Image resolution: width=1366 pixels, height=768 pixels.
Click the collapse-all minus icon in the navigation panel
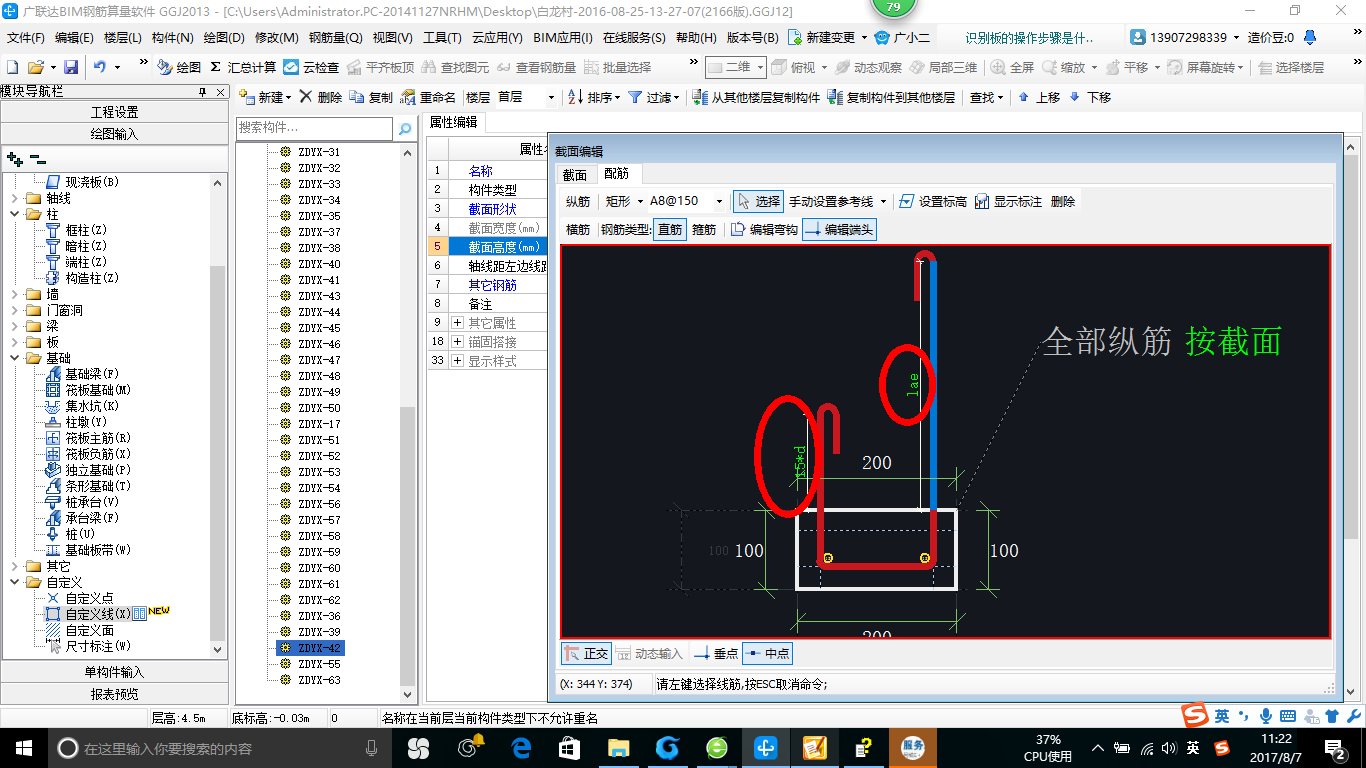click(38, 158)
